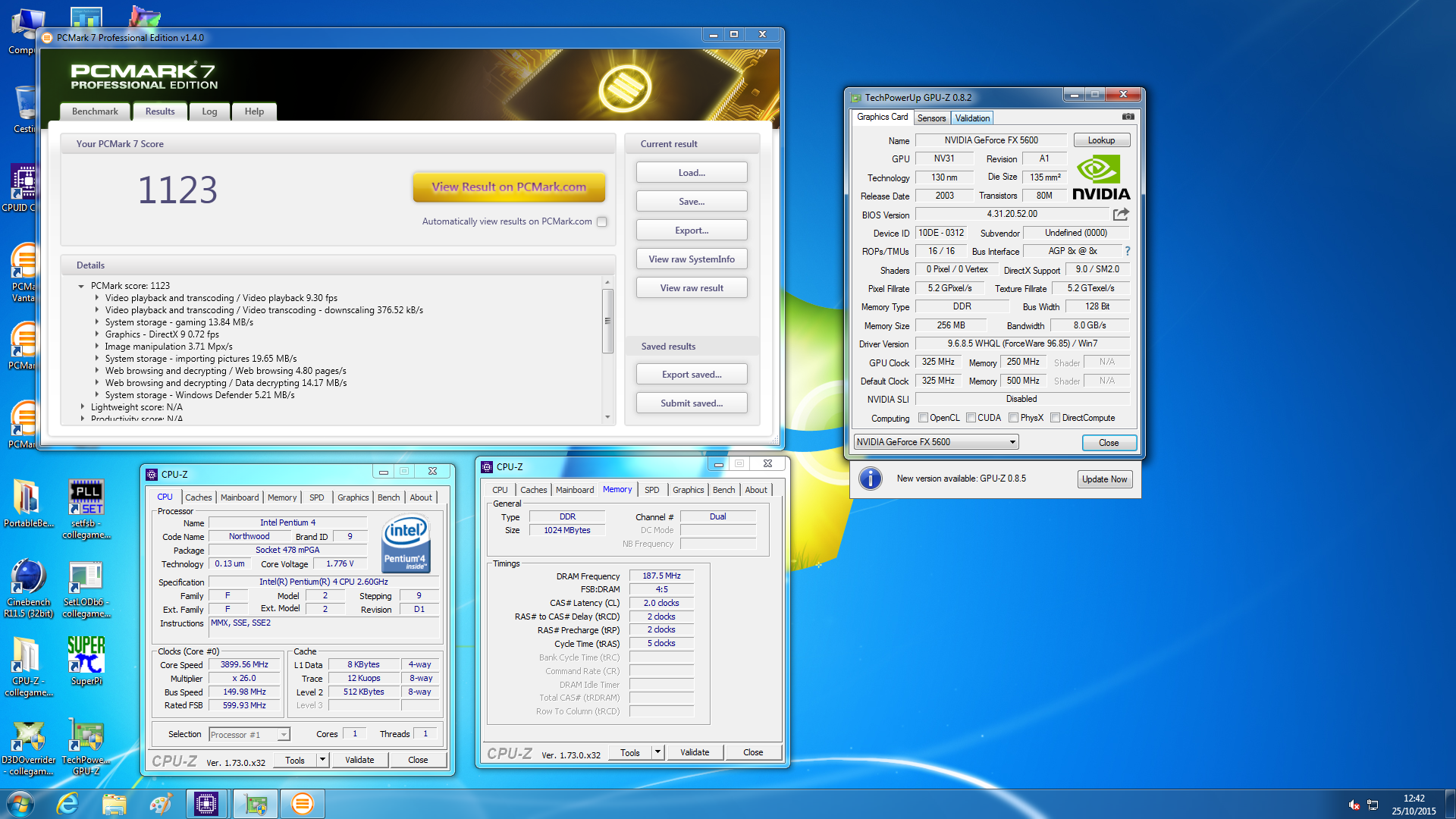
Task: Open the D3DOverrider desktop shortcut
Action: coord(29,747)
